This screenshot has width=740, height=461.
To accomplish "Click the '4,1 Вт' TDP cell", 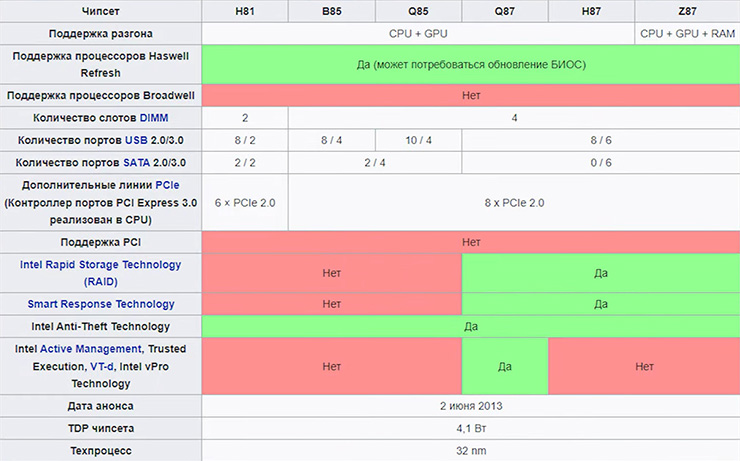I will [471, 428].
